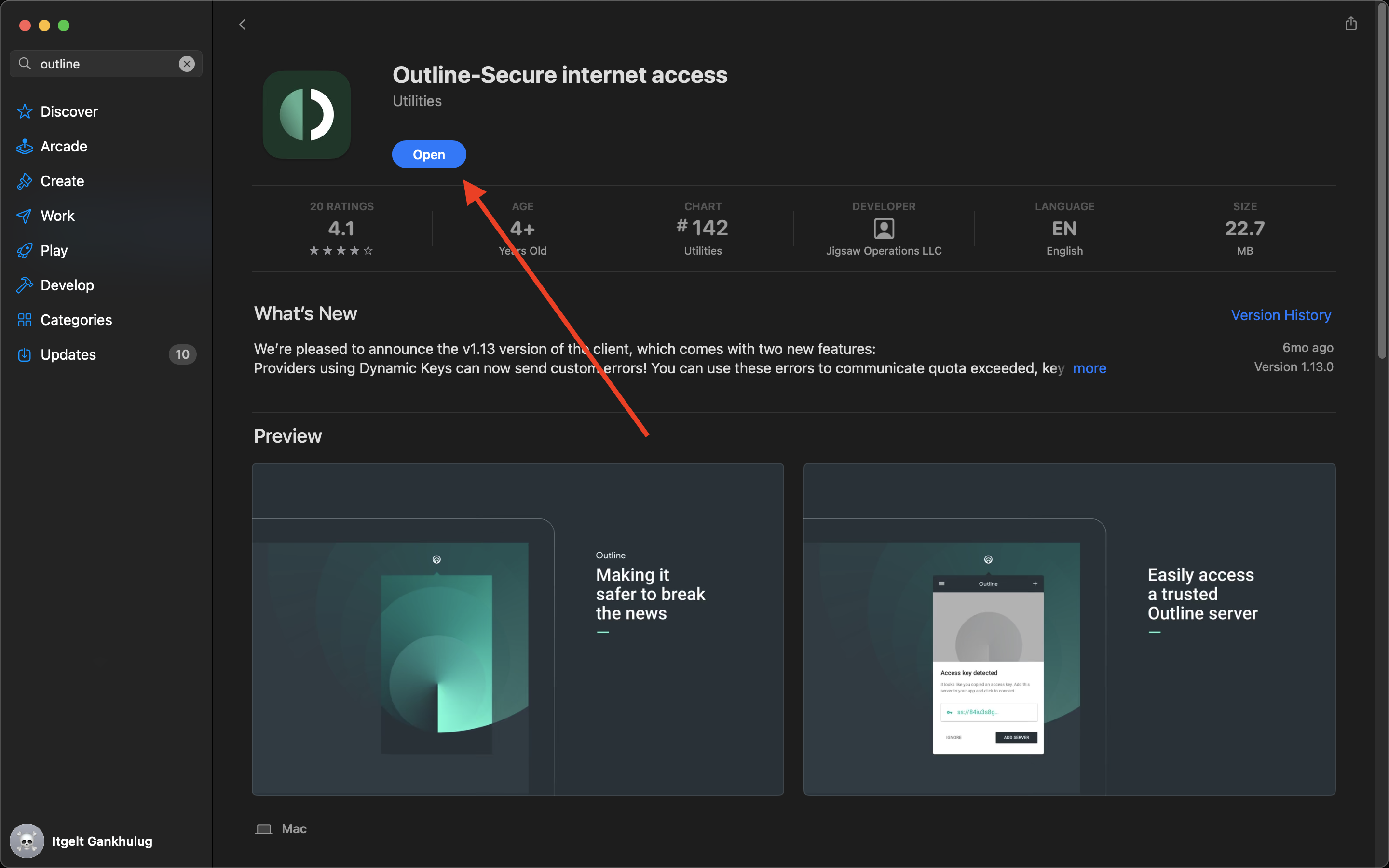
Task: Go to the Arcade section
Action: tap(64, 147)
